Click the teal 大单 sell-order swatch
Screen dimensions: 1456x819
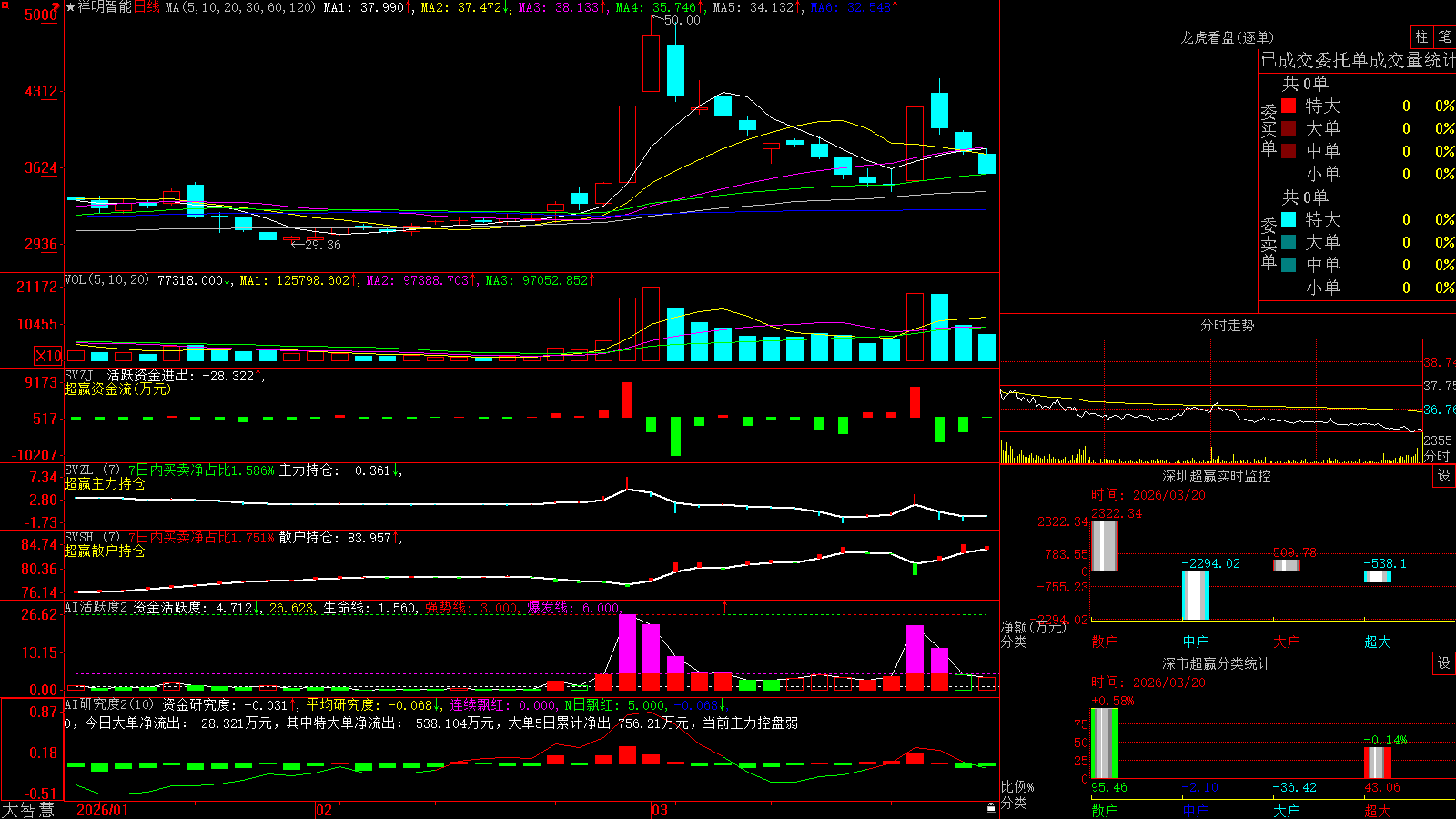click(1289, 242)
